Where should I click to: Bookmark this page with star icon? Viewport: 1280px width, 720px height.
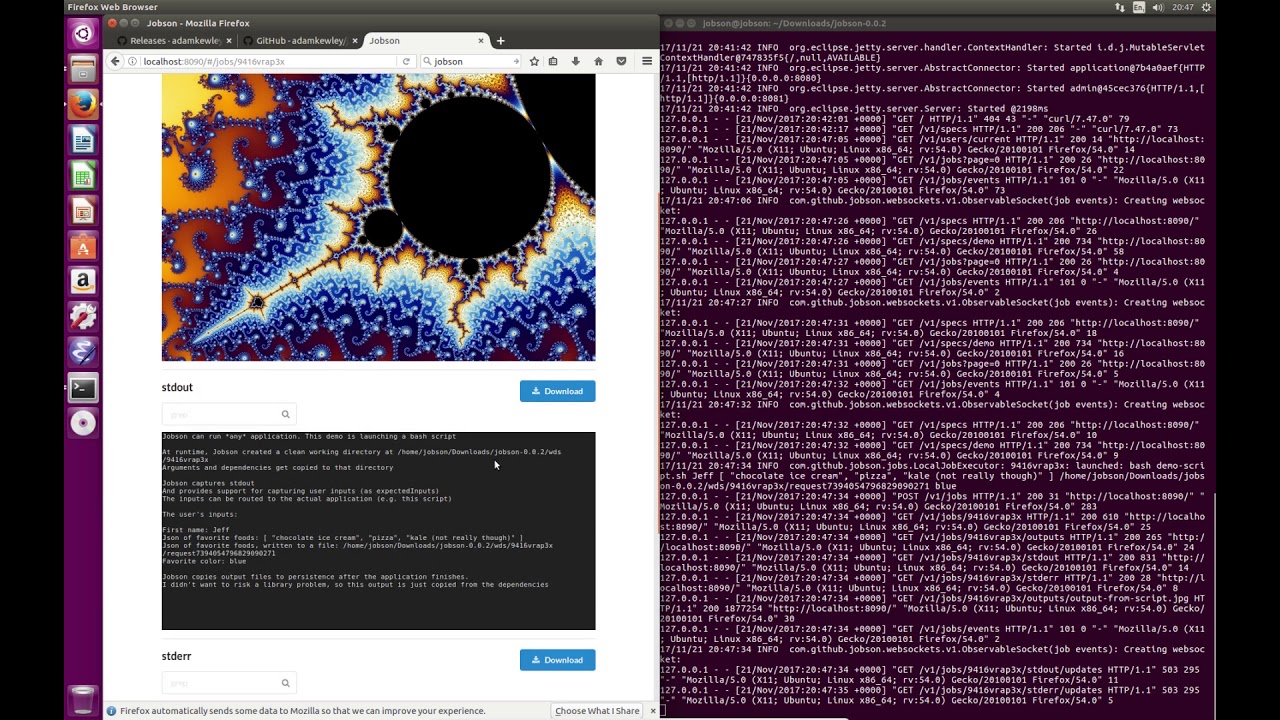tap(534, 61)
